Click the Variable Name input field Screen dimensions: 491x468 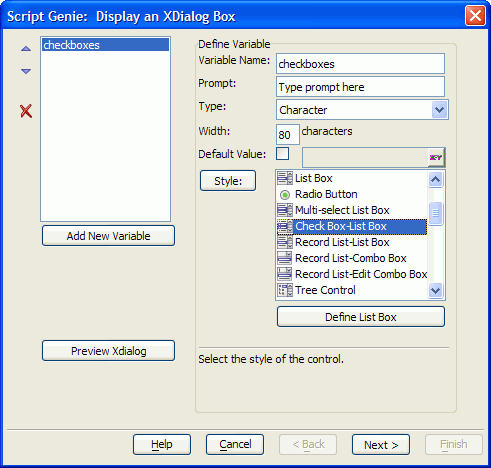360,64
